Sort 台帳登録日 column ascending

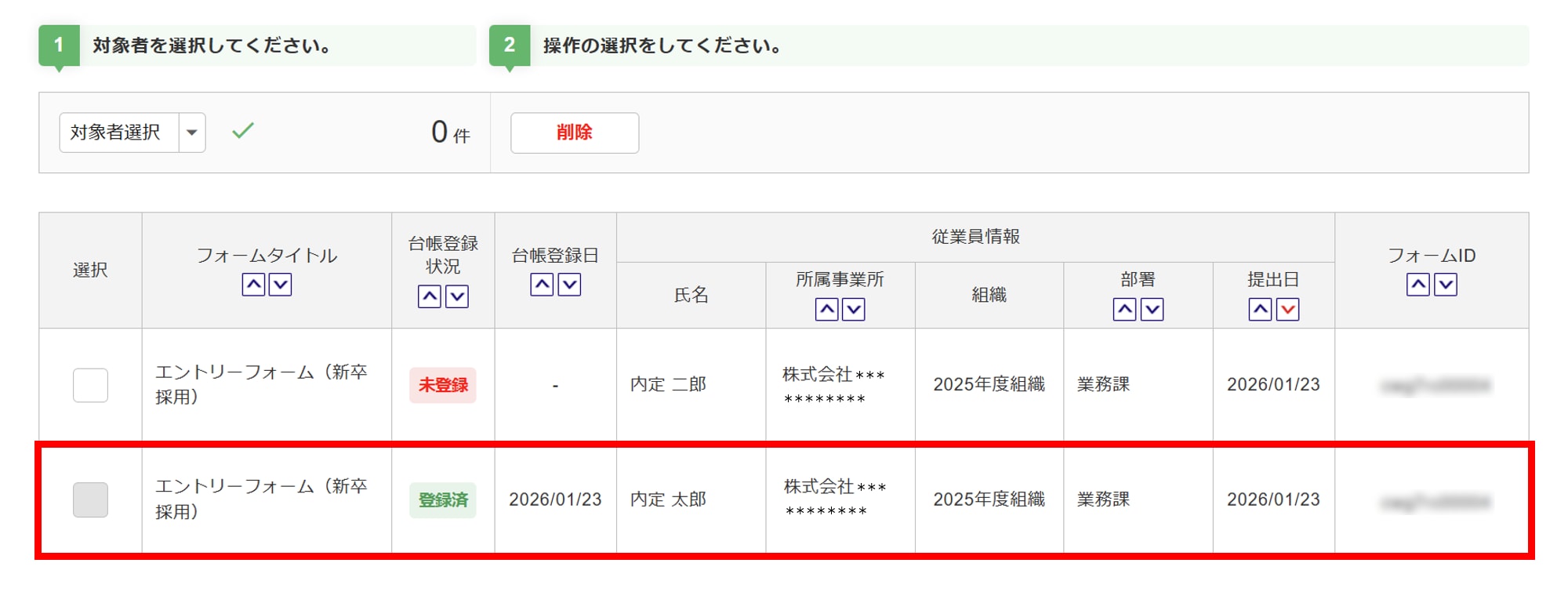coord(542,285)
